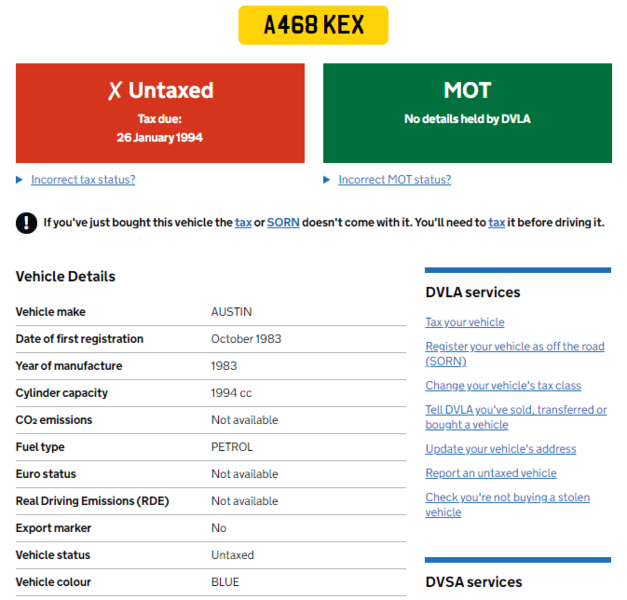
Task: Click Report an untaxed vehicle link
Action: [x=490, y=473]
